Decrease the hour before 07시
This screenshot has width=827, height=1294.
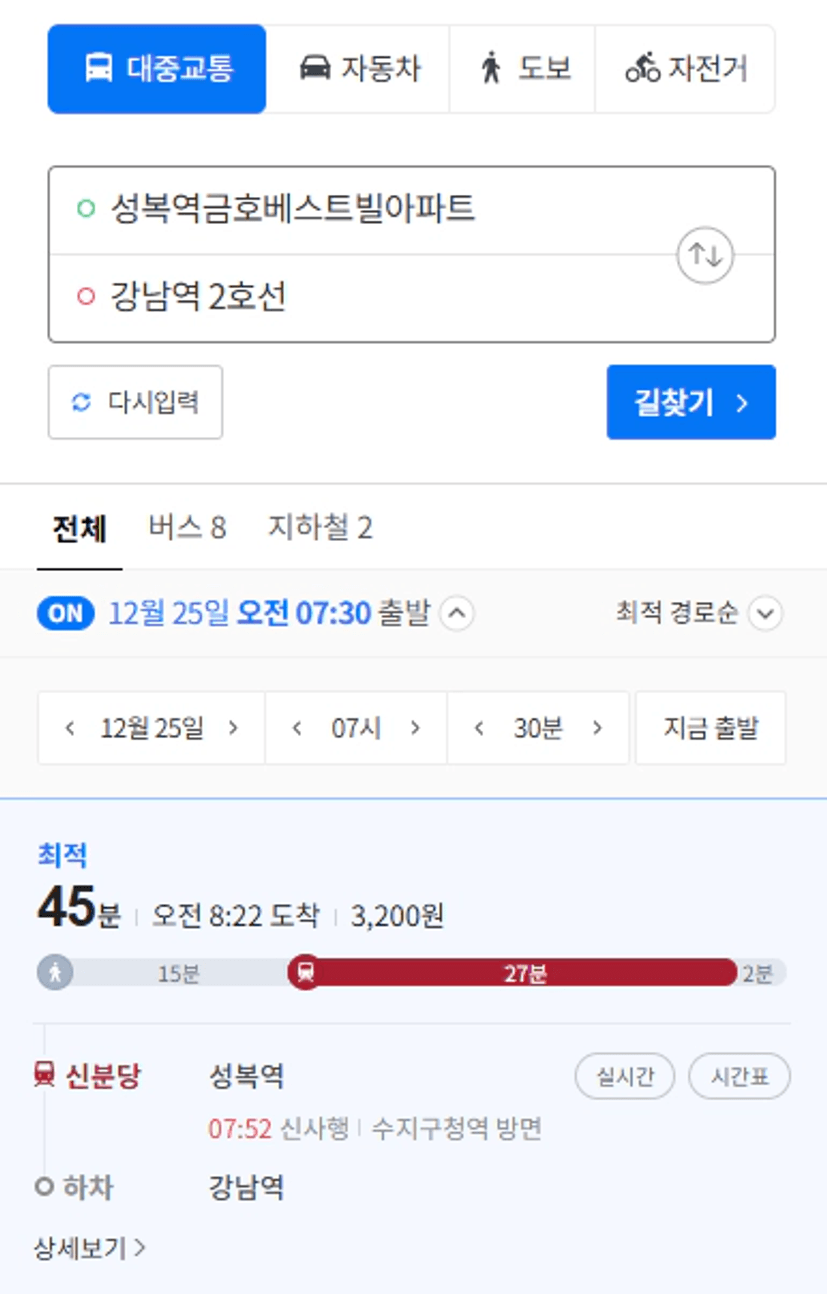click(x=297, y=728)
